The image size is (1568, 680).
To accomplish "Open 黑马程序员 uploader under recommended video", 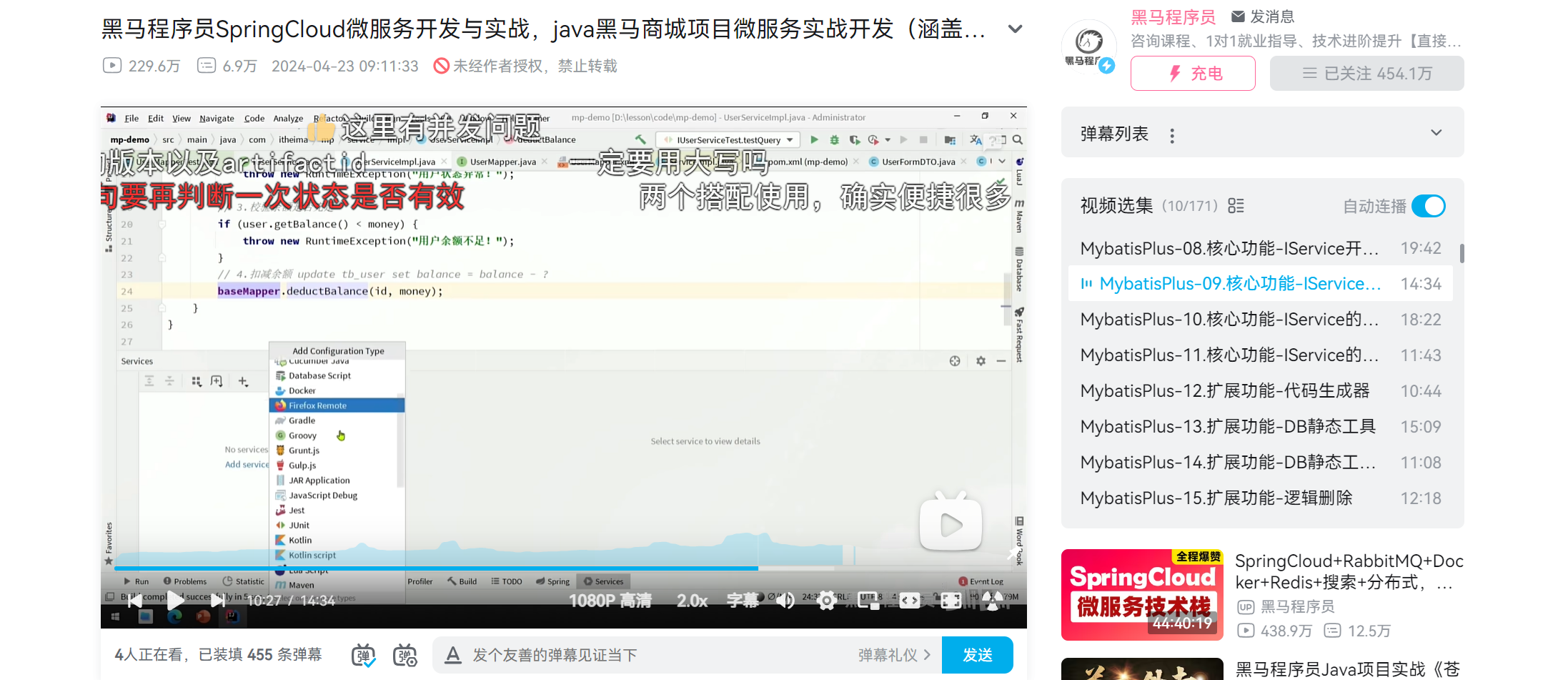I will coord(1286,606).
